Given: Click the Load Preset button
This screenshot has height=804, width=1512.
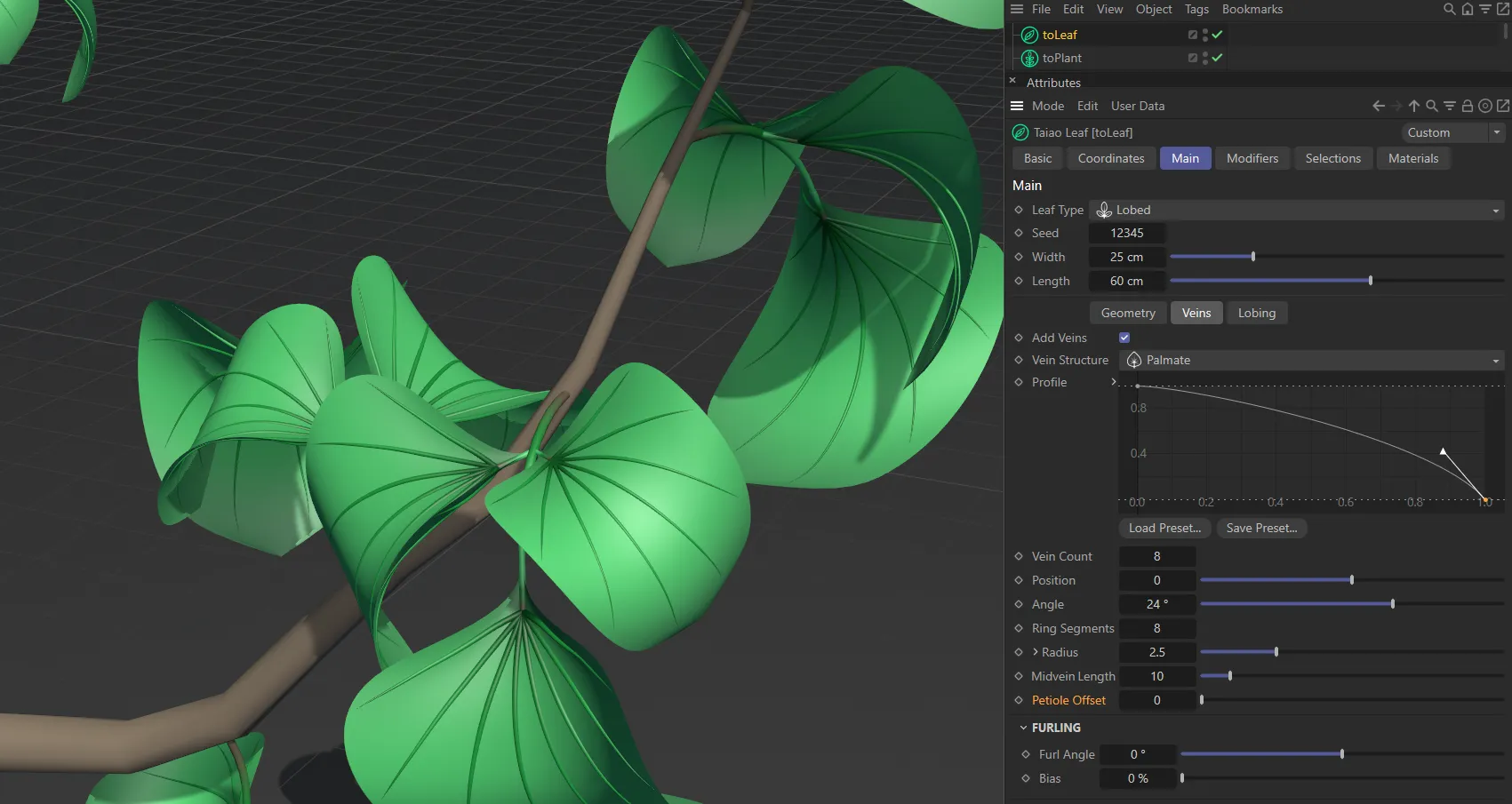Looking at the screenshot, I should (1164, 528).
